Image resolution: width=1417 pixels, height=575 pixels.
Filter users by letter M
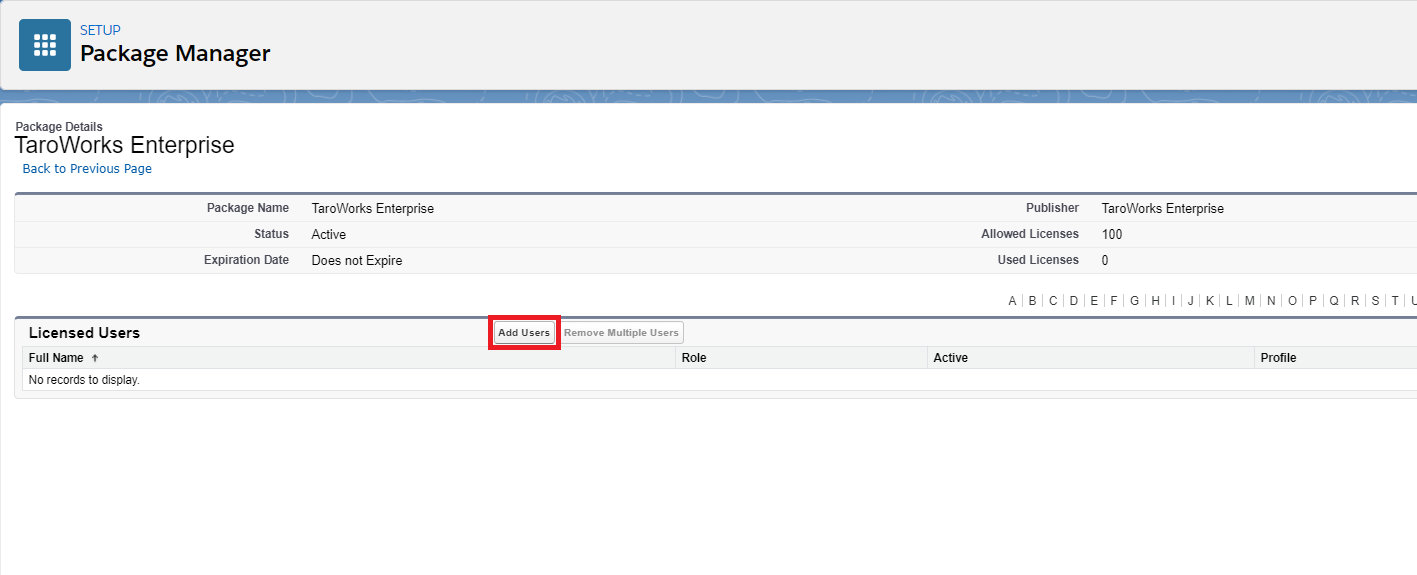(1250, 301)
